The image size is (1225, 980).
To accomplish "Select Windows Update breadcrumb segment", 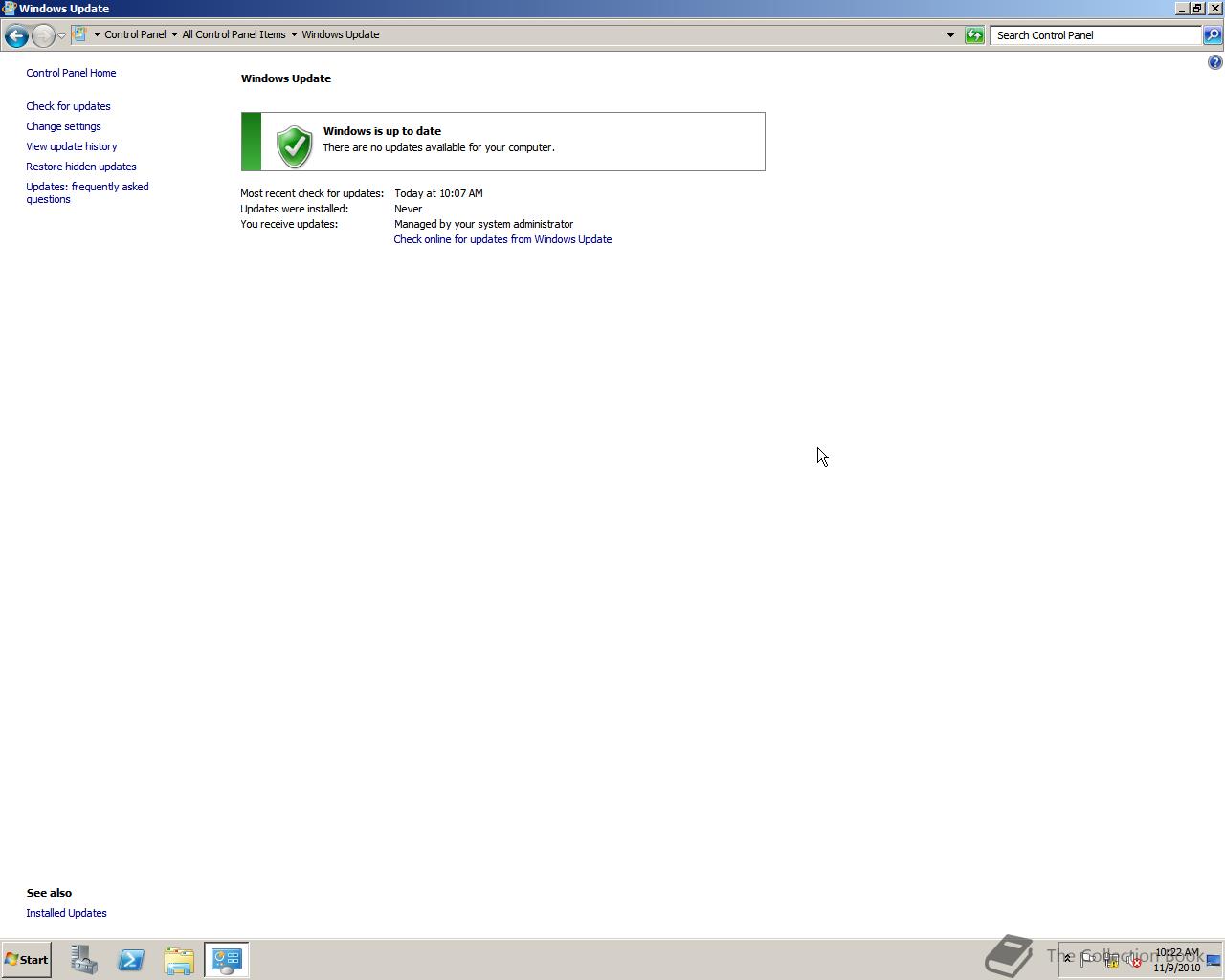I will (x=341, y=34).
